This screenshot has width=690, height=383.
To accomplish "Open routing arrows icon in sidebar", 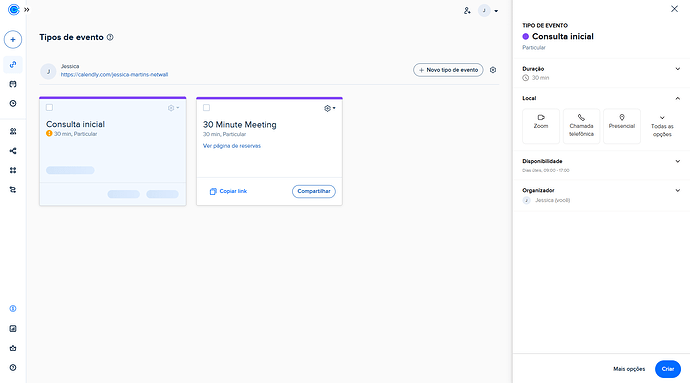I will (13, 190).
